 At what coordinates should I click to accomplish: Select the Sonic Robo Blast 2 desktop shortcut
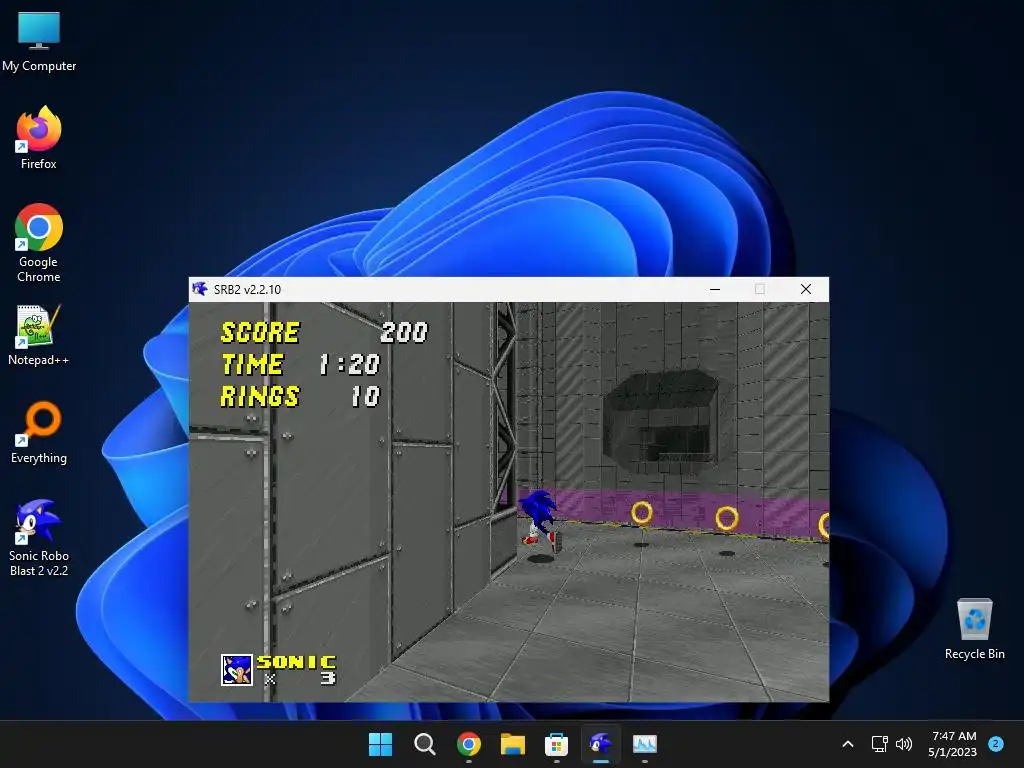tap(39, 537)
